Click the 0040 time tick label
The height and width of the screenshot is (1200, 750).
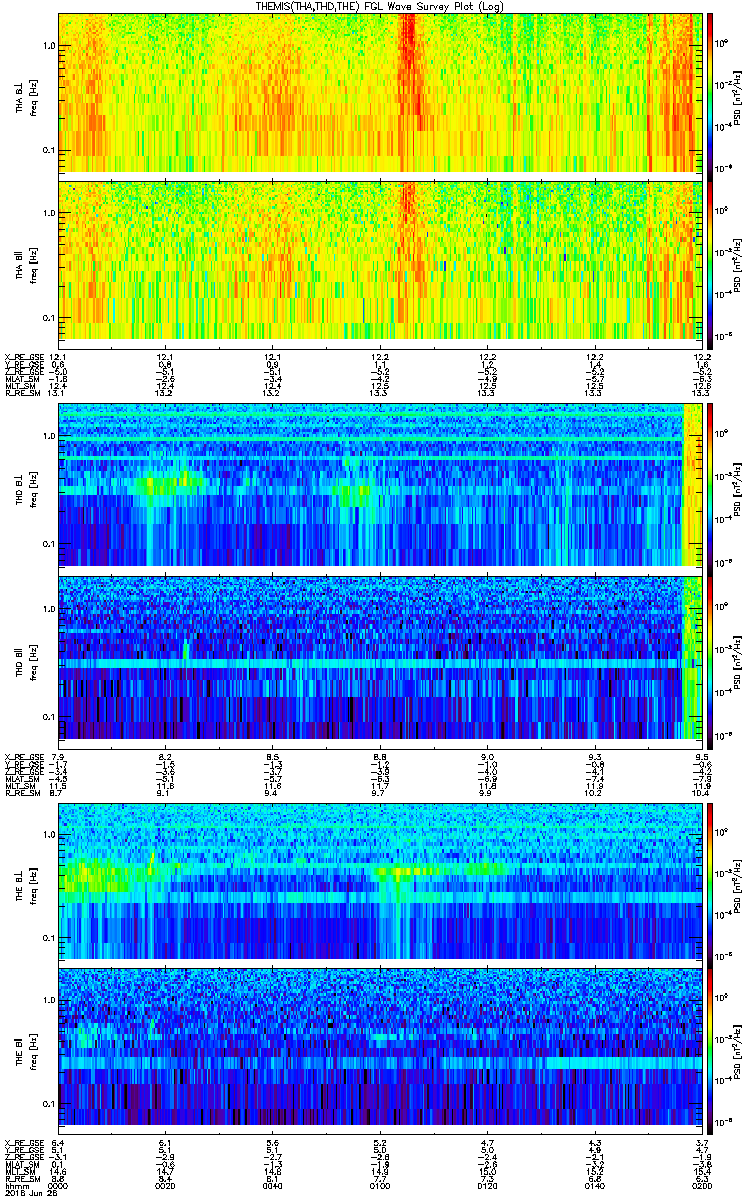[x=272, y=1184]
